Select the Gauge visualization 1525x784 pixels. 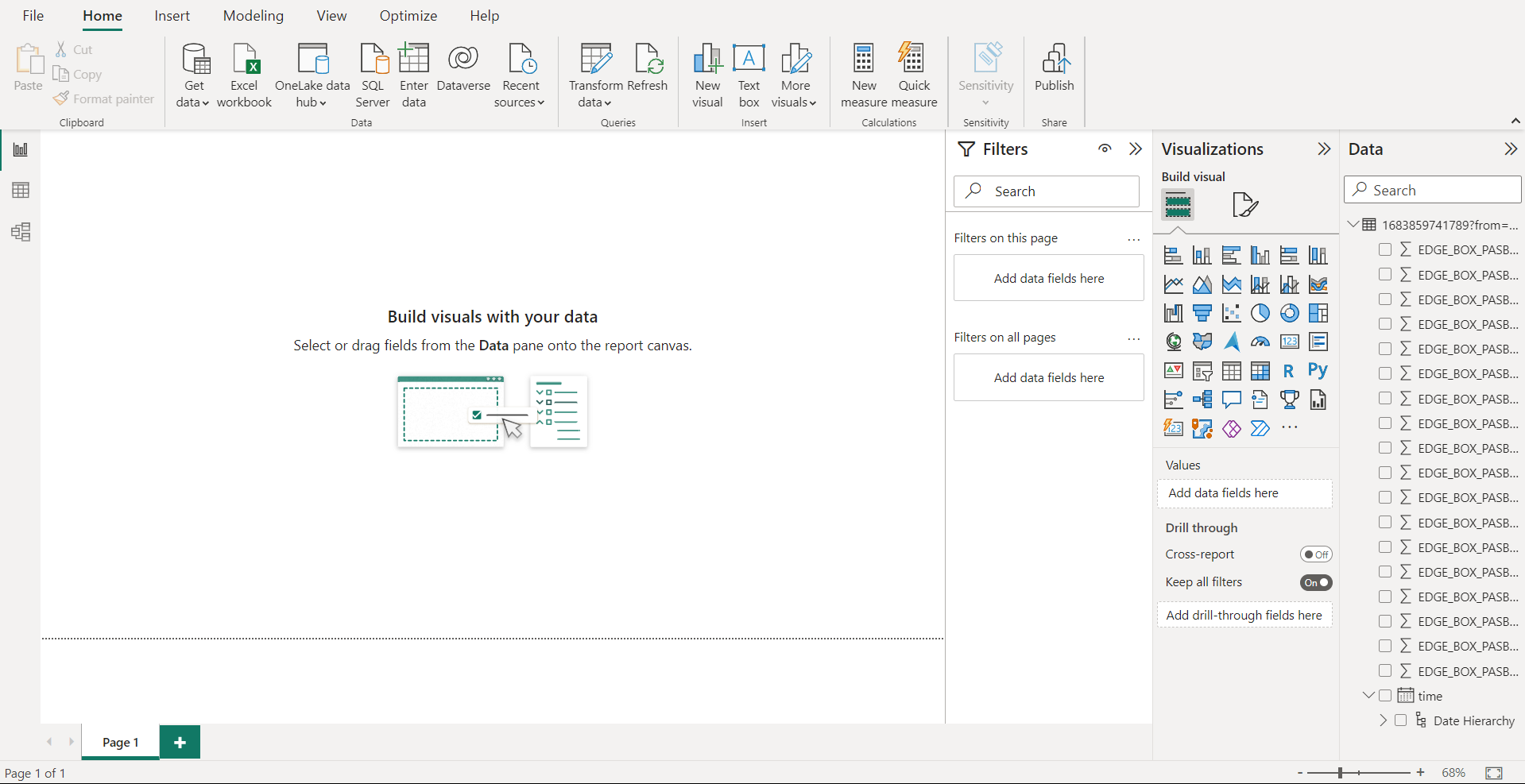(1260, 342)
